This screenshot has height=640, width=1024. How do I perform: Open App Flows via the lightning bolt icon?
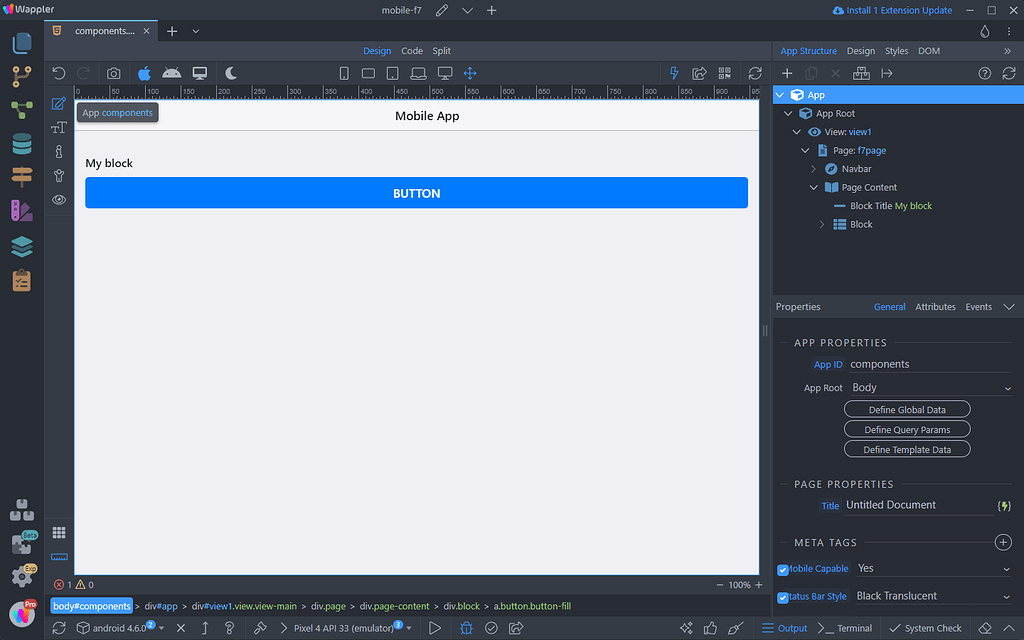[673, 72]
